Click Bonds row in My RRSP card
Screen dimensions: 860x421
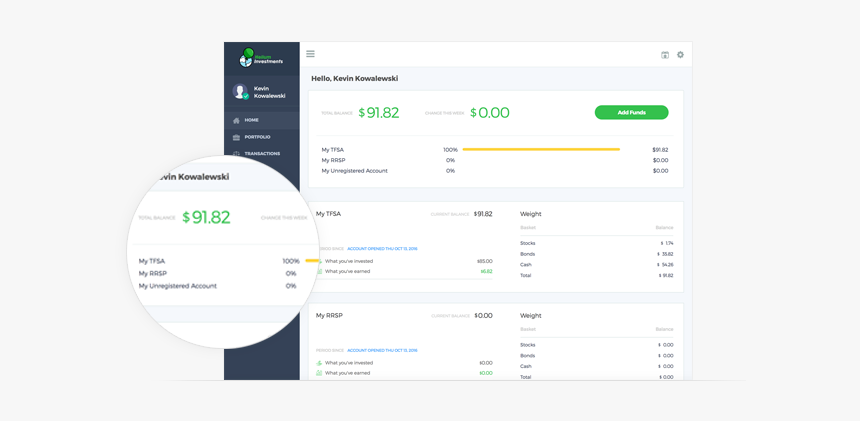(597, 356)
